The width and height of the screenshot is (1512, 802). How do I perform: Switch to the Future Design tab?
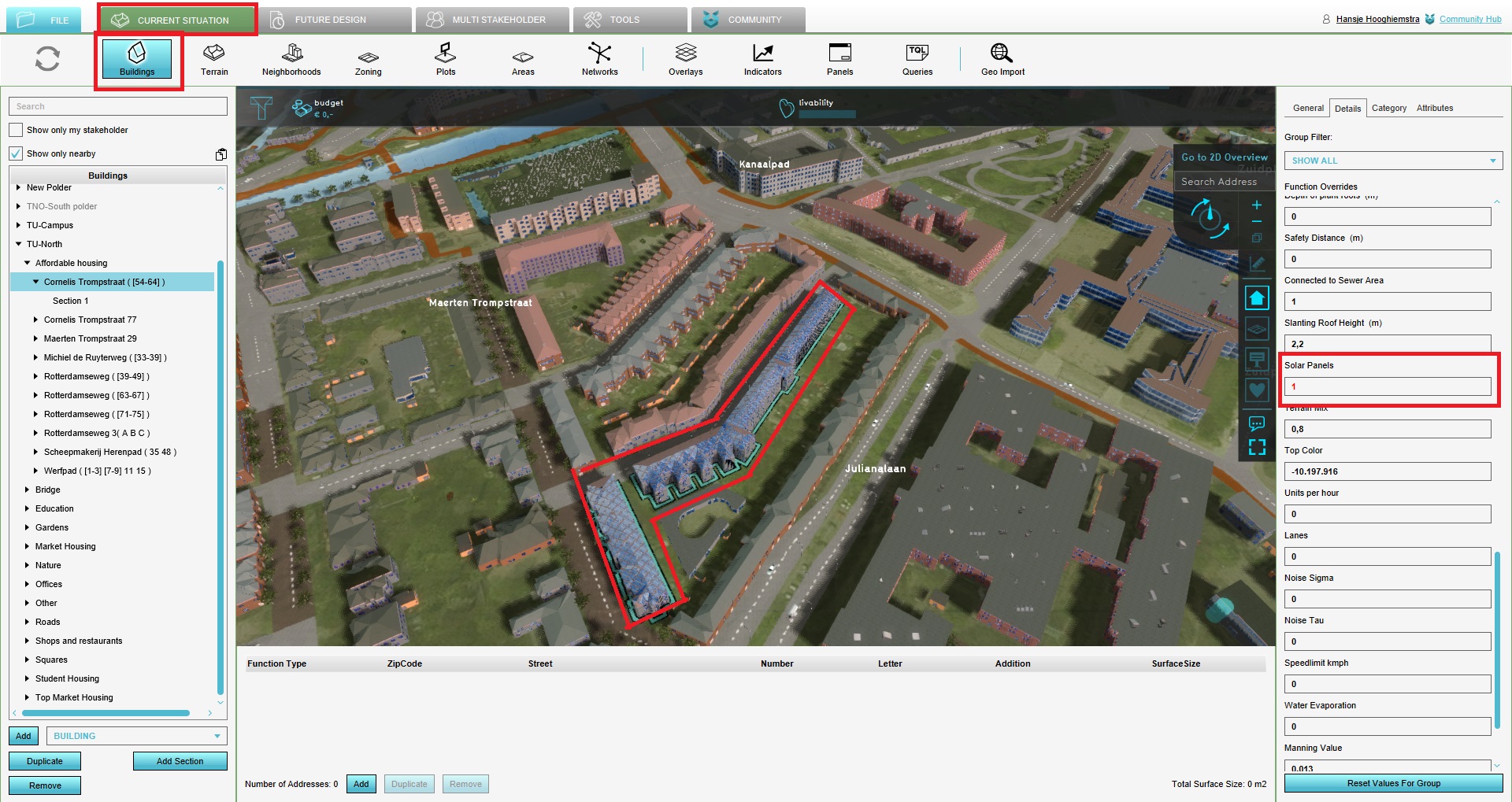[330, 20]
